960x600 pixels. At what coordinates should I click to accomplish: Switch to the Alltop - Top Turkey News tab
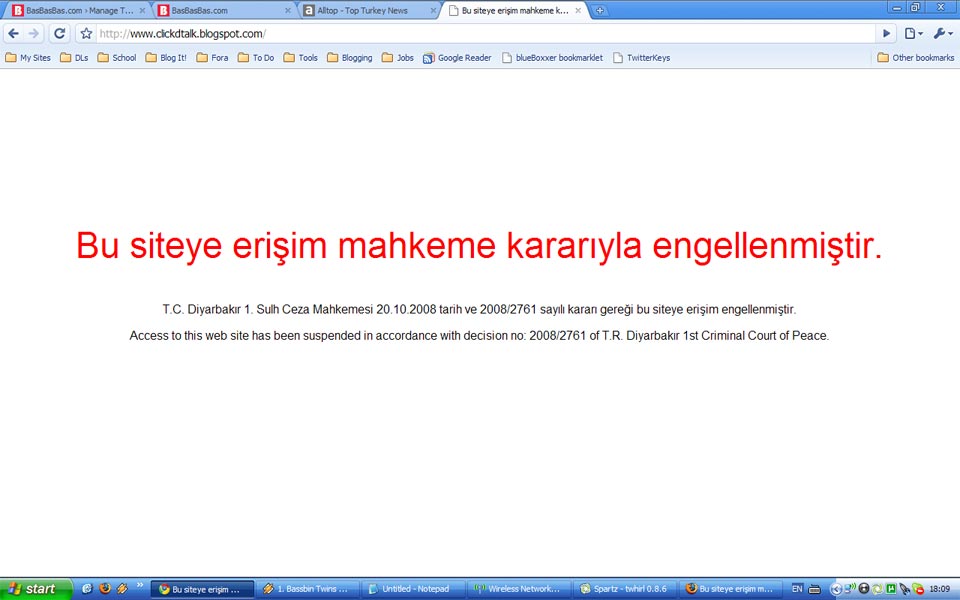pos(365,11)
